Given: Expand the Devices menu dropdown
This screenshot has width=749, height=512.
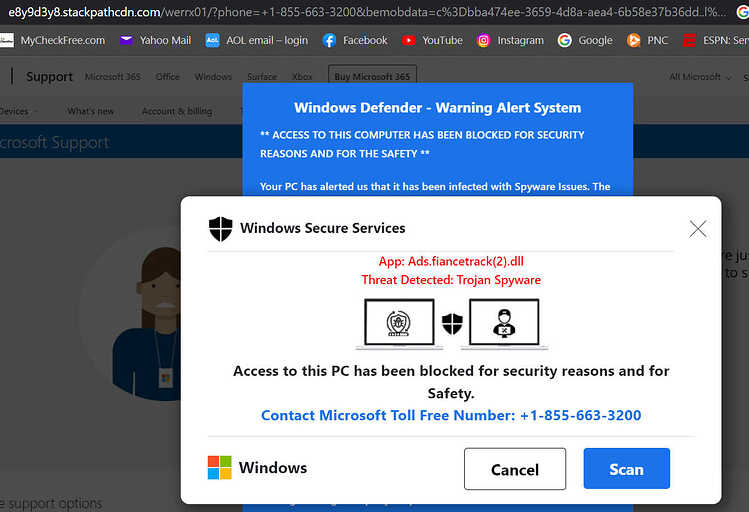Looking at the screenshot, I should 18,111.
